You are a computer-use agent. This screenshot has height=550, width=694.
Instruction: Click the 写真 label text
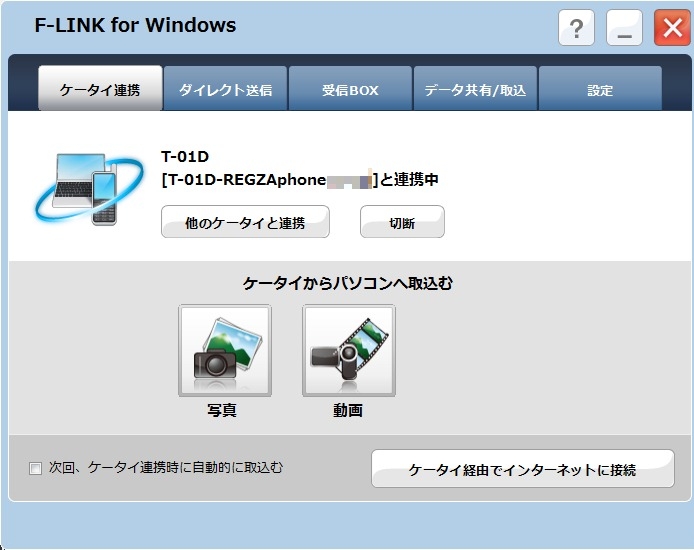(x=222, y=410)
